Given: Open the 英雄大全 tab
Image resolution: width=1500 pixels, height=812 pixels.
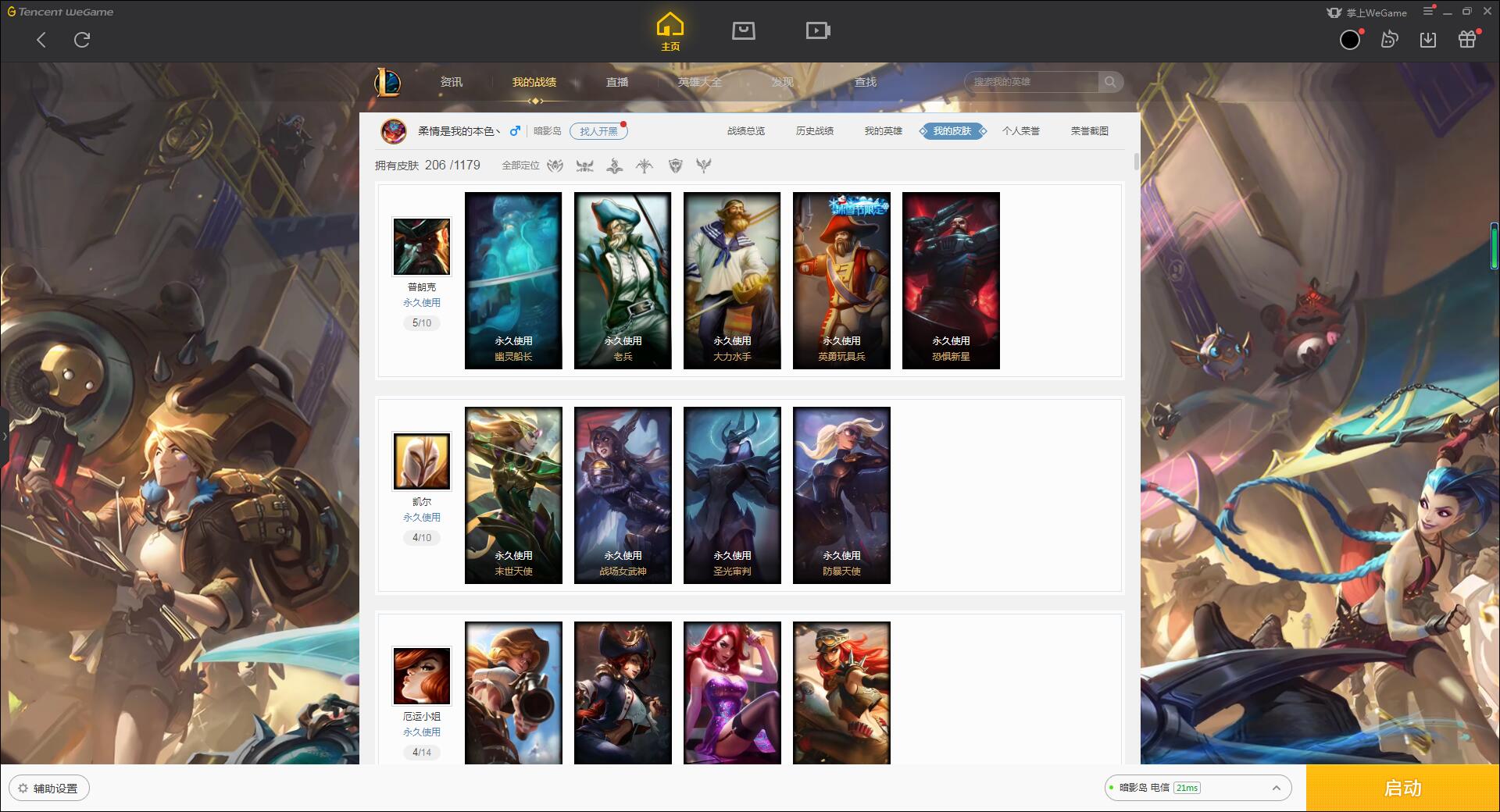Looking at the screenshot, I should pos(700,82).
